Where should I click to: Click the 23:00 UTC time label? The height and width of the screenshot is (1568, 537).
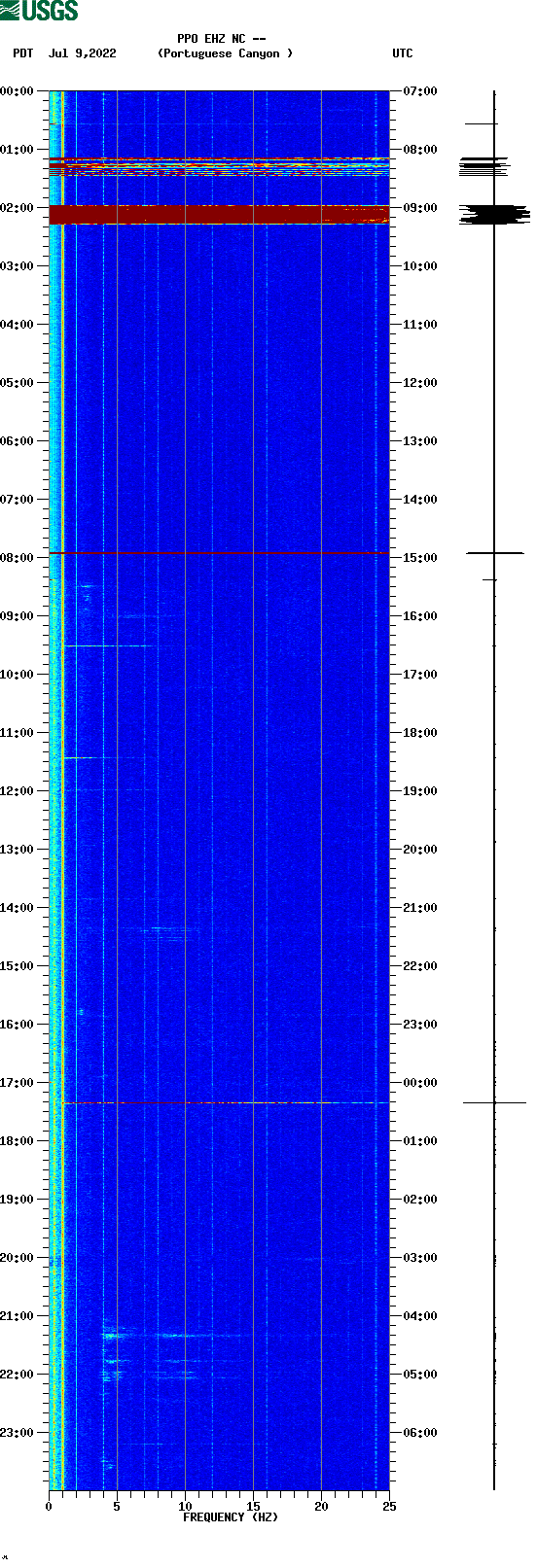420,1025
